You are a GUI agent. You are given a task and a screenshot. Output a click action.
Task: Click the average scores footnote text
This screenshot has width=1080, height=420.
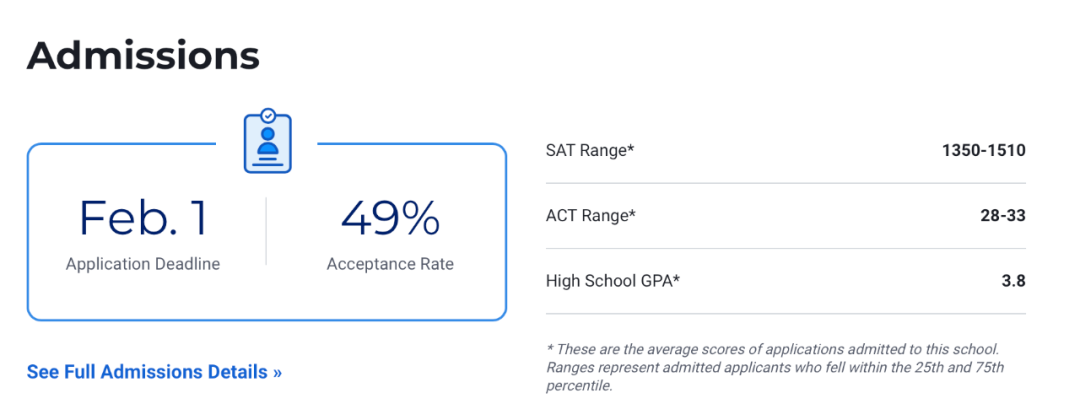point(772,348)
